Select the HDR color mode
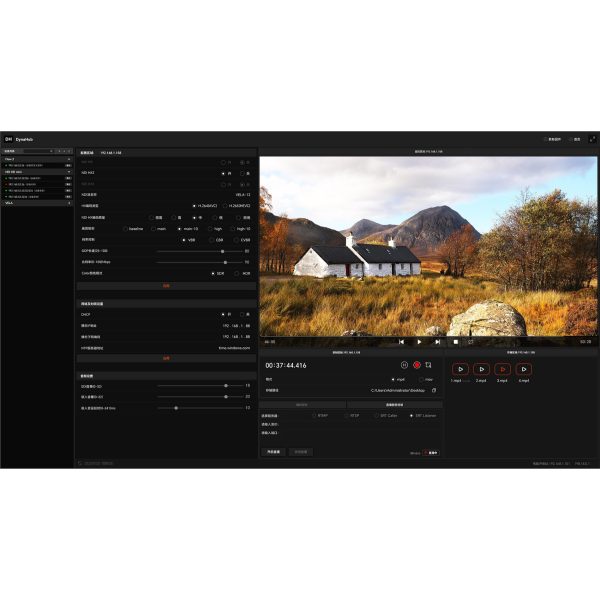This screenshot has height=600, width=600. (238, 272)
